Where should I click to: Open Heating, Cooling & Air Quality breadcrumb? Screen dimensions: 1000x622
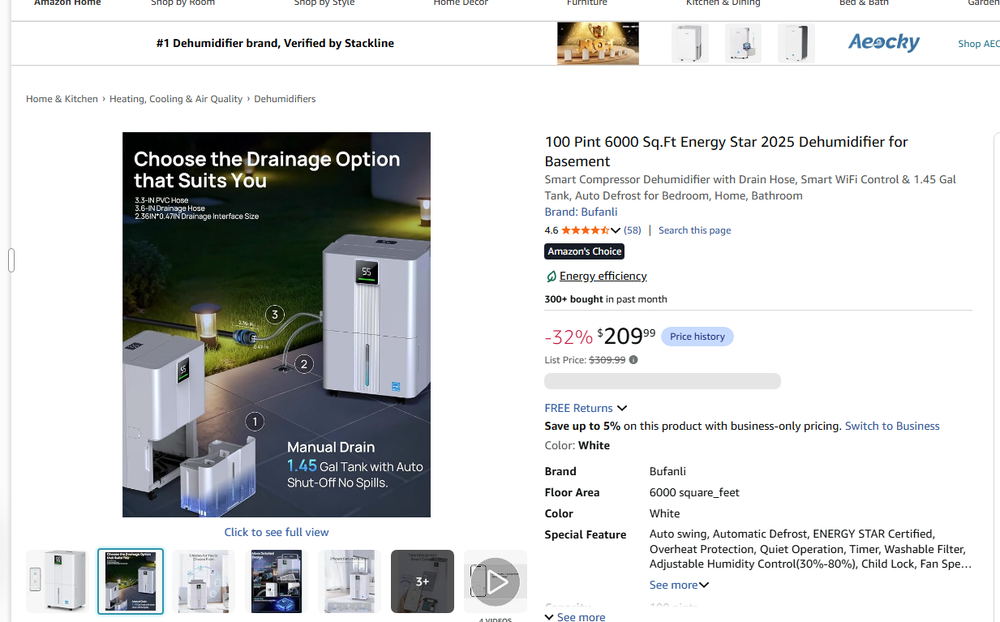coord(175,99)
